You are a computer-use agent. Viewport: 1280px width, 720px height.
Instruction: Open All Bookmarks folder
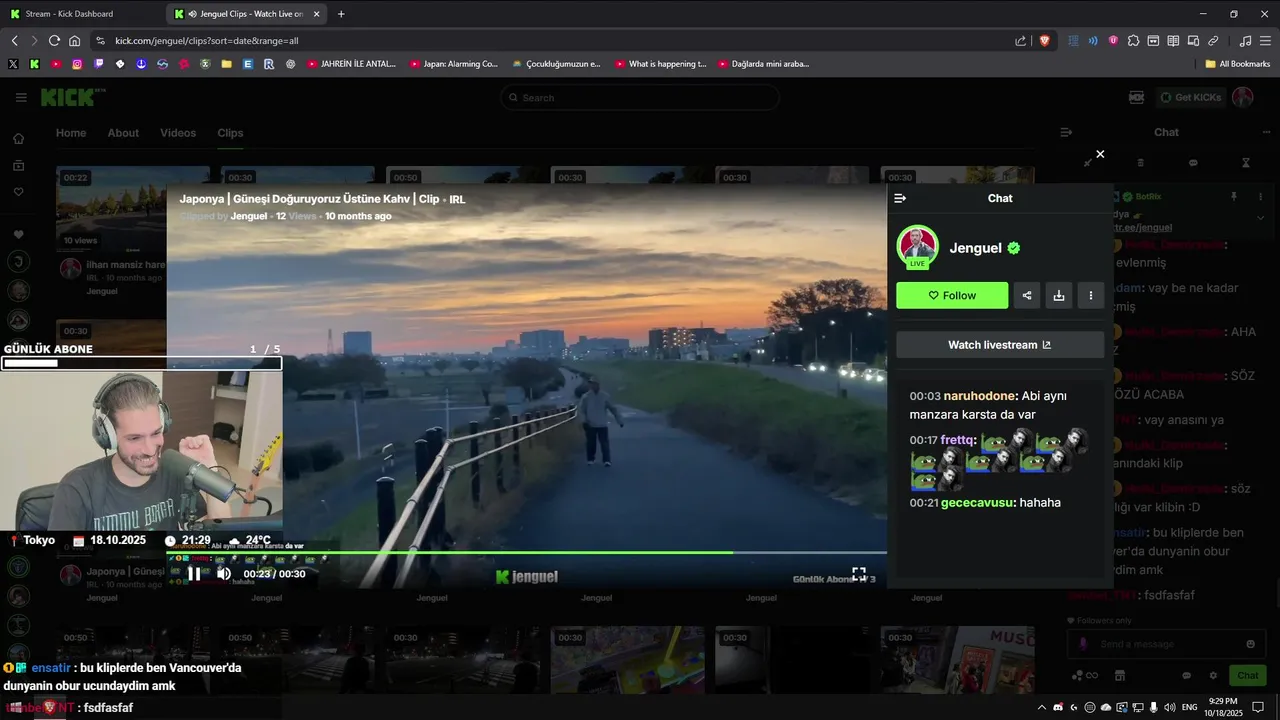point(1238,64)
